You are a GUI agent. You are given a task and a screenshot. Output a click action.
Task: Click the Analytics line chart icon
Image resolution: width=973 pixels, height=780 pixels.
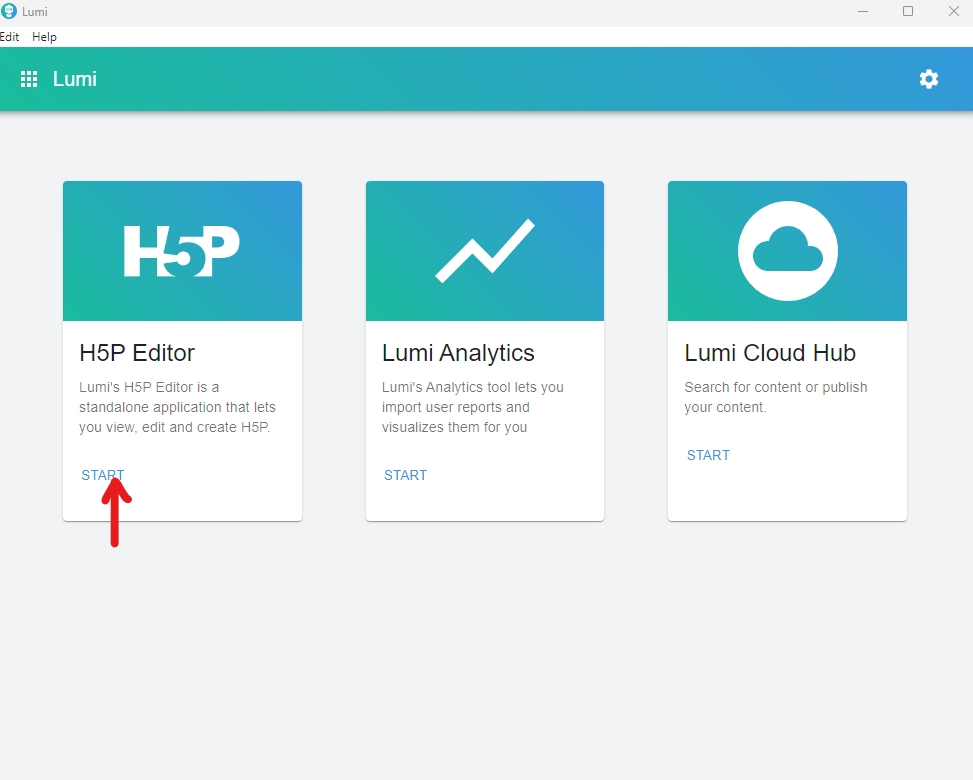[485, 251]
